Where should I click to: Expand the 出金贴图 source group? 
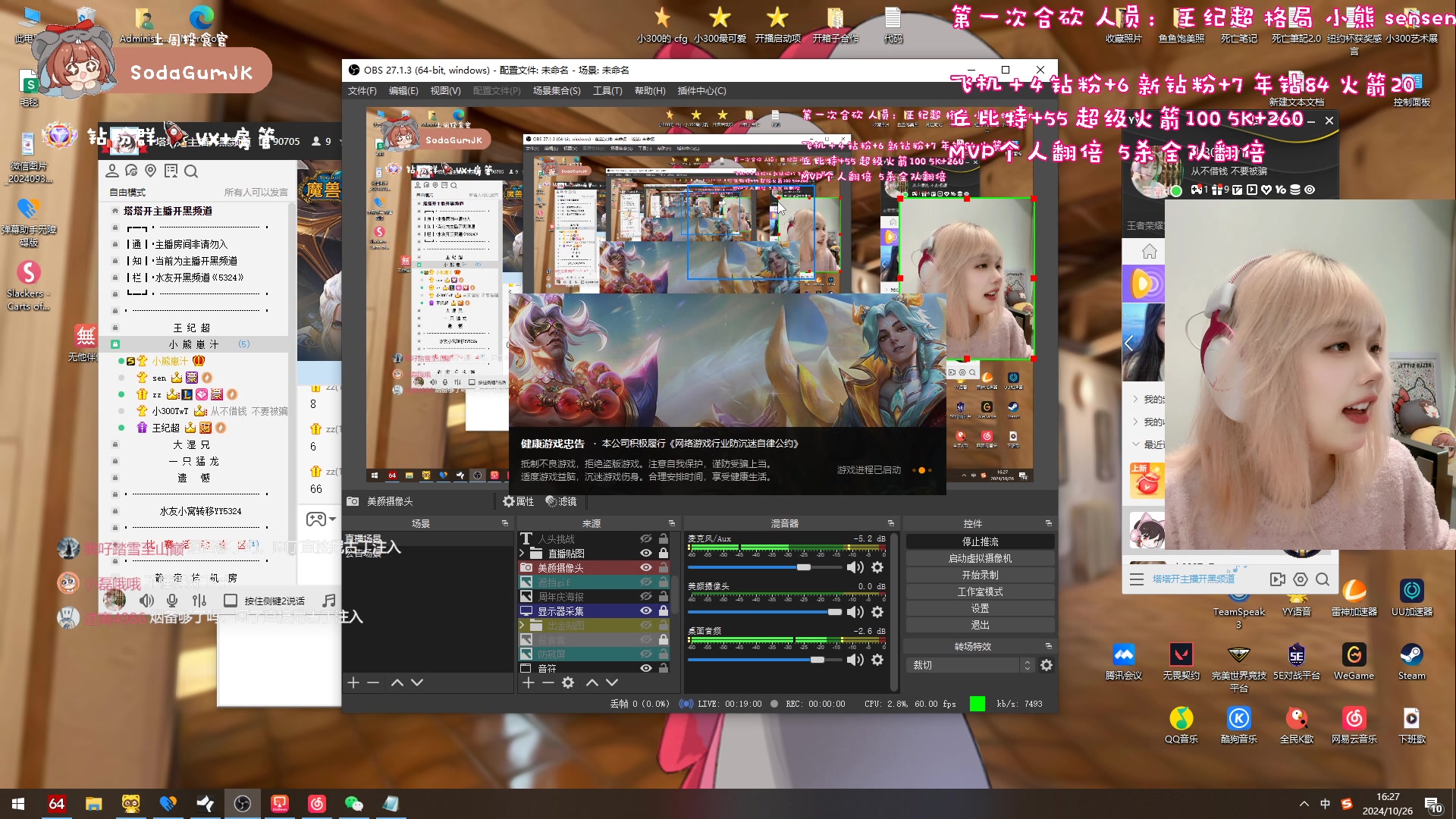coord(522,625)
